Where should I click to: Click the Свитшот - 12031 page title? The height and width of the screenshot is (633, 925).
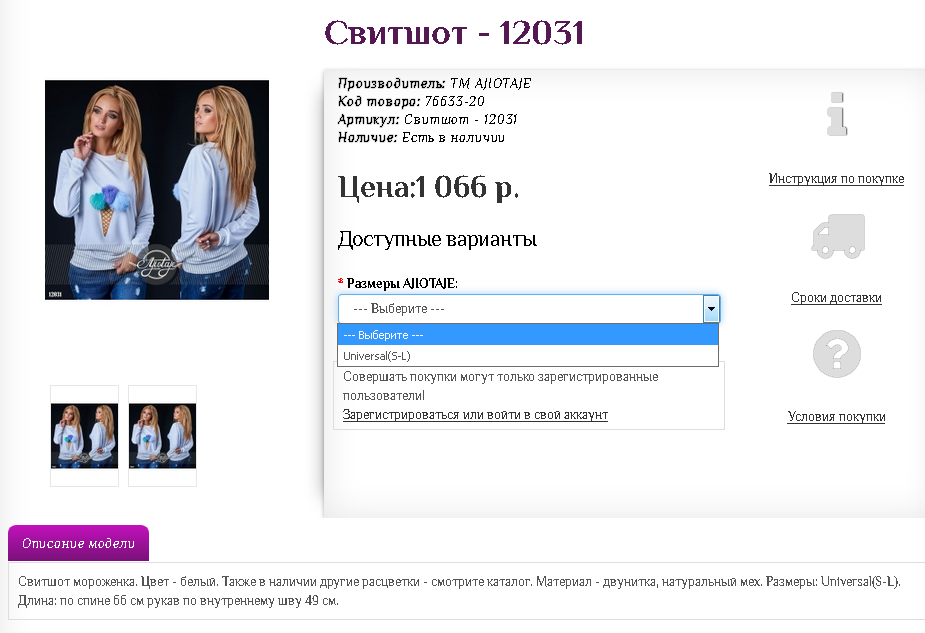coord(454,32)
